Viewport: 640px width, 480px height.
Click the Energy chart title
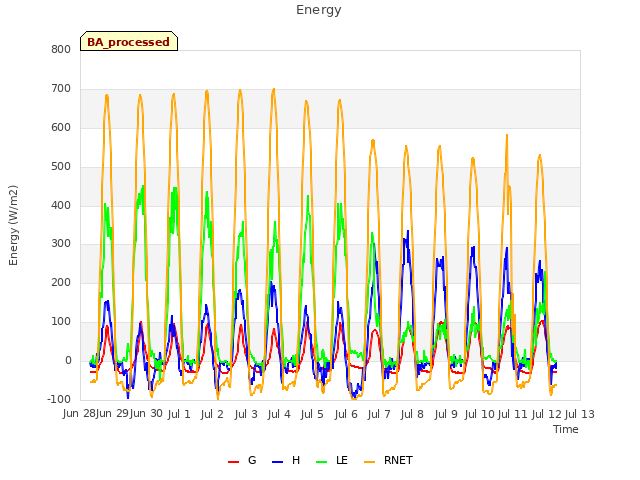coord(319,10)
